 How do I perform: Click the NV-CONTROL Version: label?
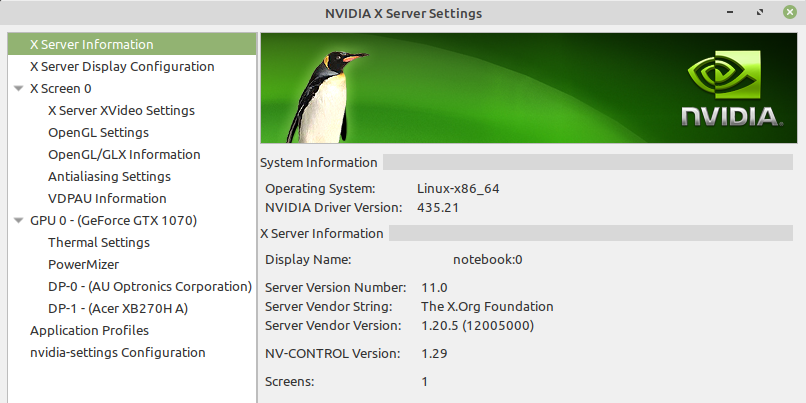point(332,354)
